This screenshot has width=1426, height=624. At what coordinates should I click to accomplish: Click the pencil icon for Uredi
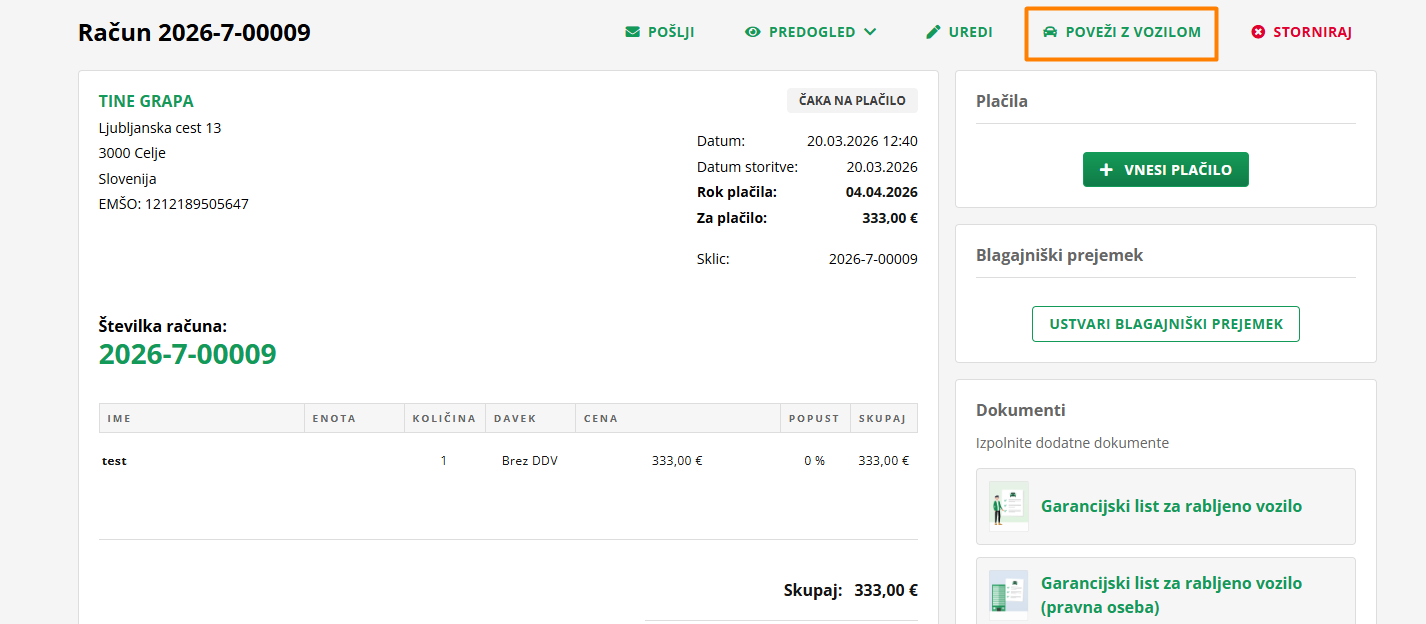click(x=934, y=32)
